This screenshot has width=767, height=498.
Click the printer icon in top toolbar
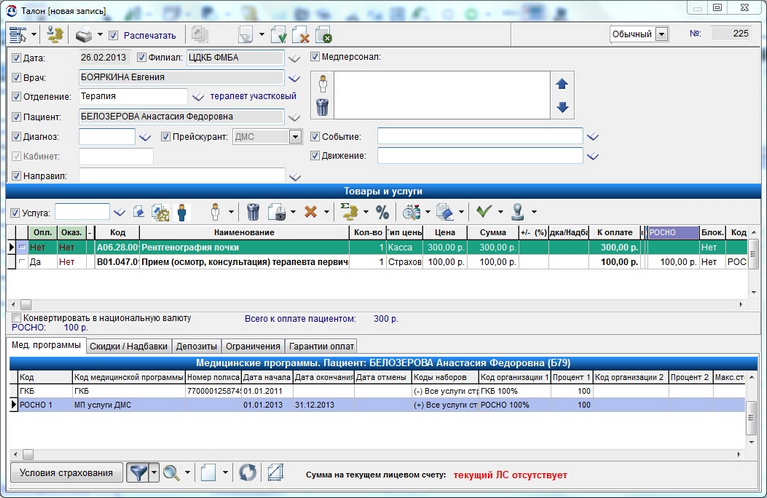84,35
